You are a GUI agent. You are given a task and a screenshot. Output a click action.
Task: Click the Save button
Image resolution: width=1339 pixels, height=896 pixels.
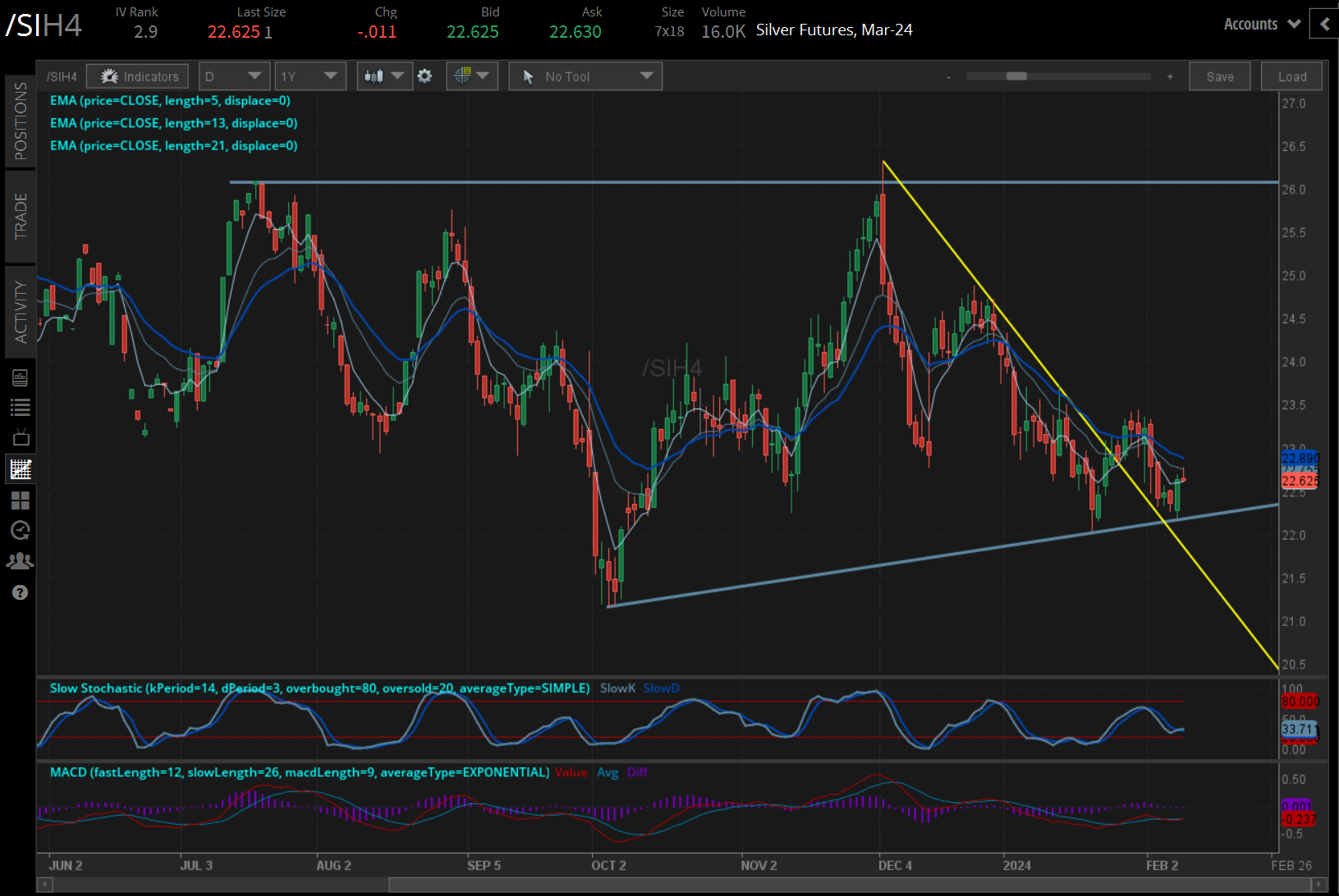click(1220, 75)
